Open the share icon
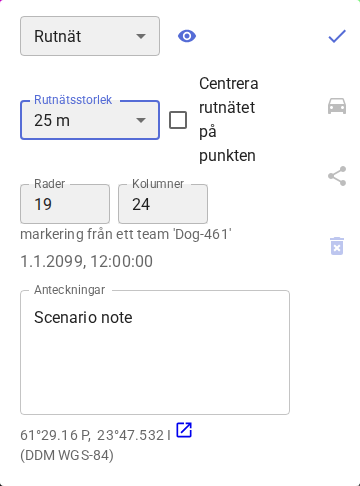Image resolution: width=360 pixels, height=486 pixels. coord(337,176)
